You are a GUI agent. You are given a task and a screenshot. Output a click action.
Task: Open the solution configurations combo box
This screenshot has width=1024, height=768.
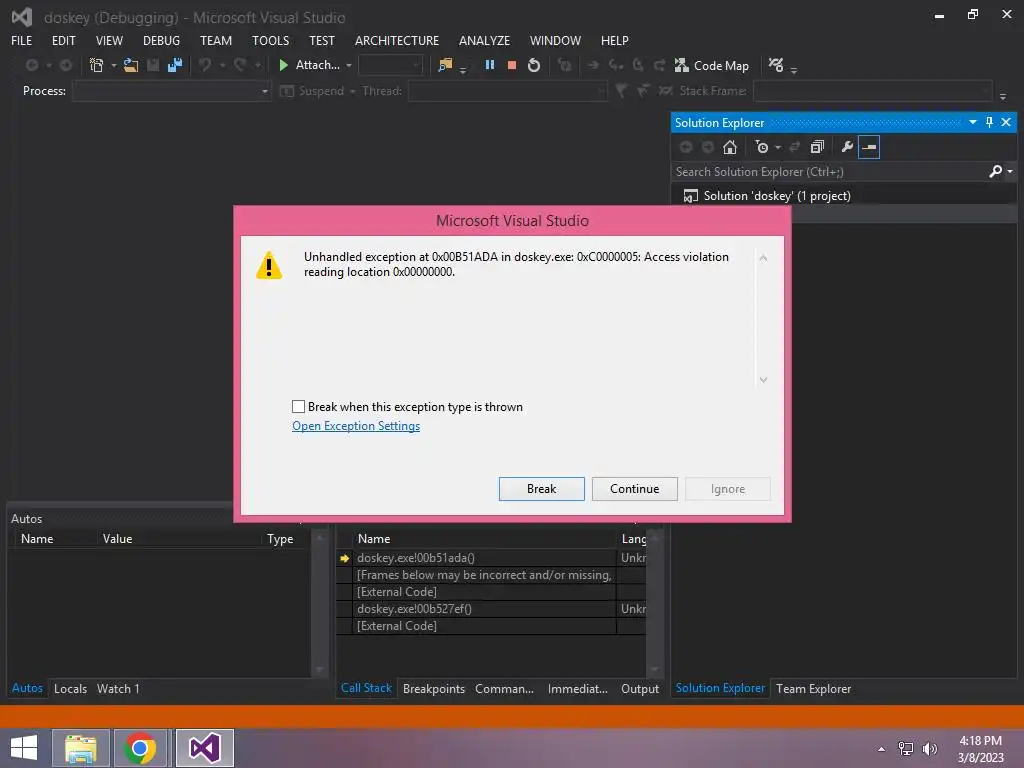[x=390, y=65]
